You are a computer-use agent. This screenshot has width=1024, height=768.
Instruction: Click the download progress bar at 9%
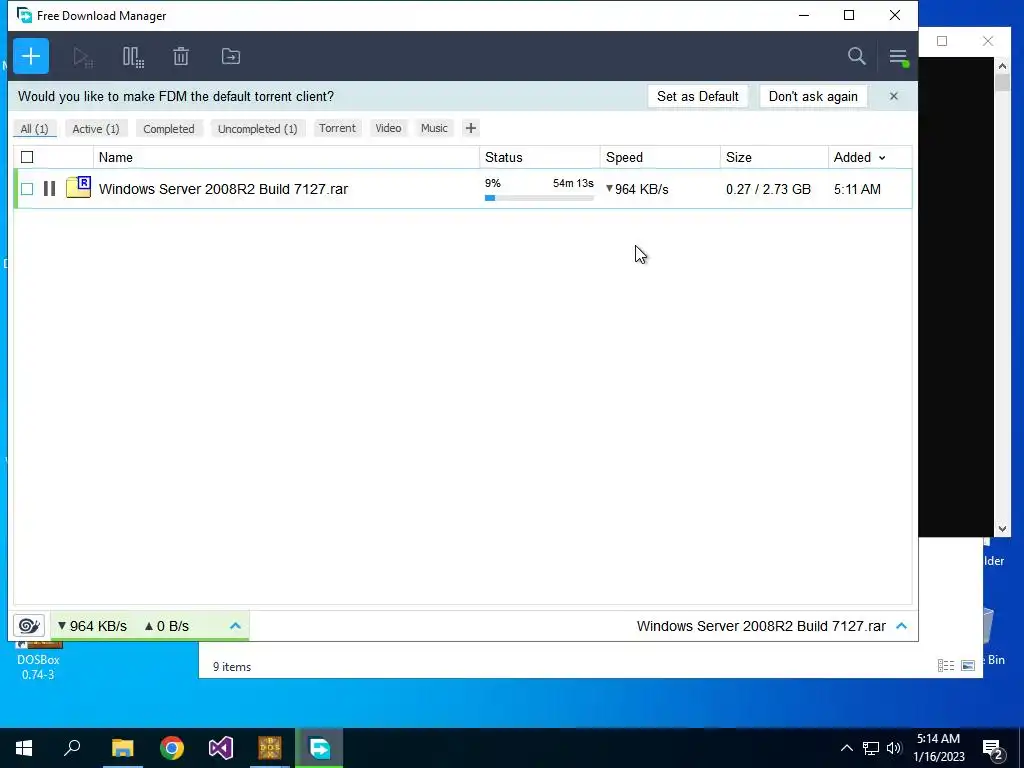point(539,198)
